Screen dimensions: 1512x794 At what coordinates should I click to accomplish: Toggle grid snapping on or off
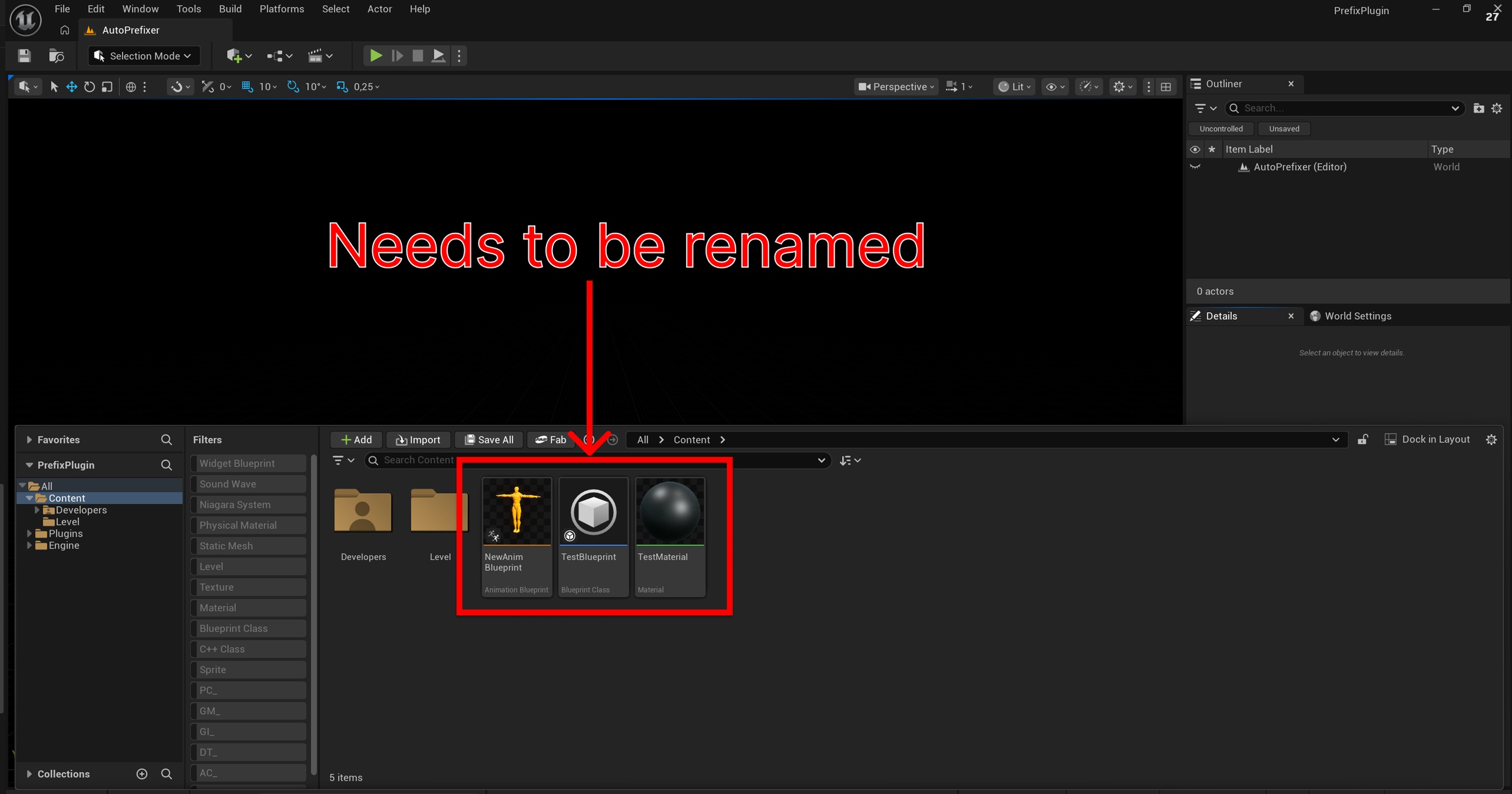(x=247, y=86)
